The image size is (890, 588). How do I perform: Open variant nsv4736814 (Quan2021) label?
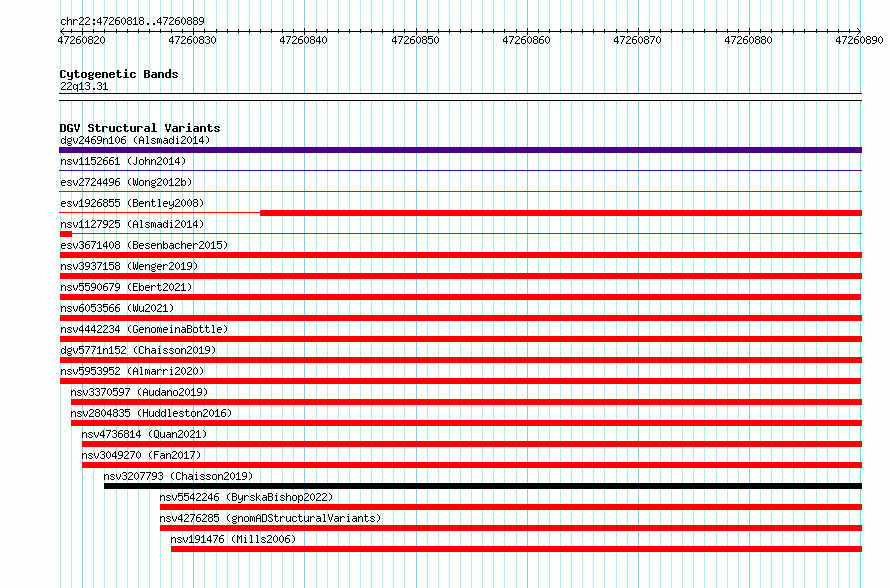(x=144, y=434)
